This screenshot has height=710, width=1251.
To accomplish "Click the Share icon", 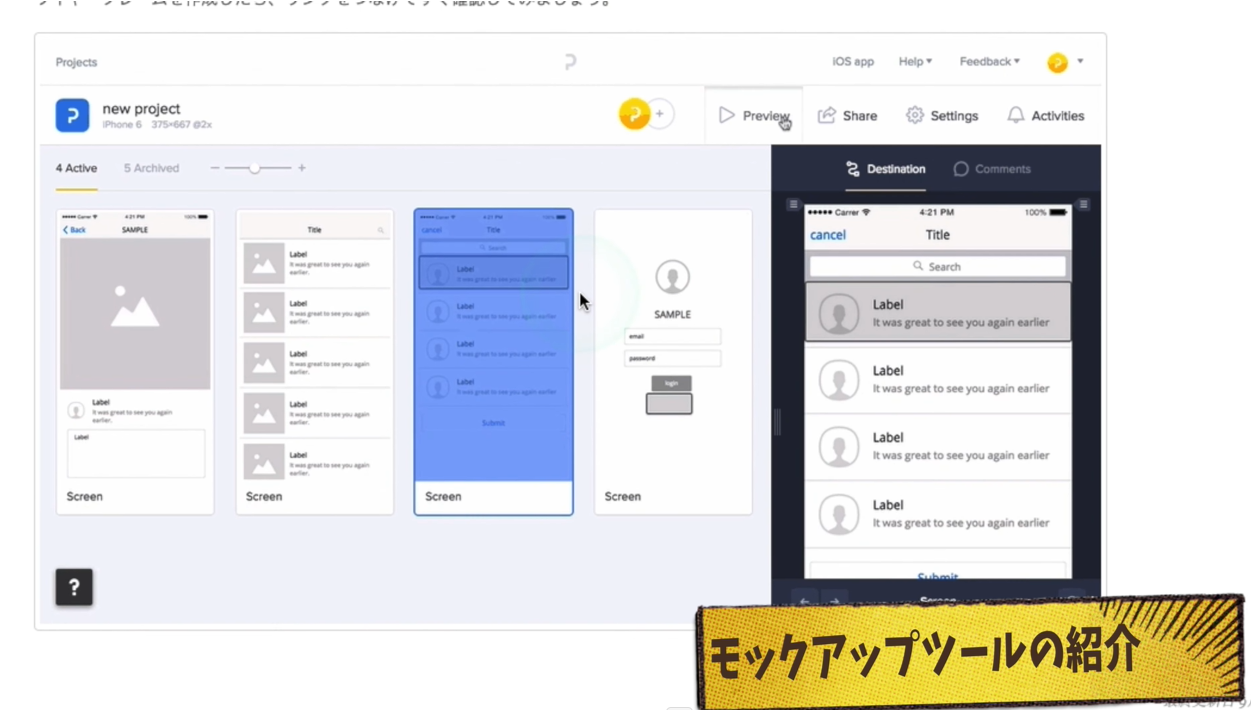I will pos(827,115).
